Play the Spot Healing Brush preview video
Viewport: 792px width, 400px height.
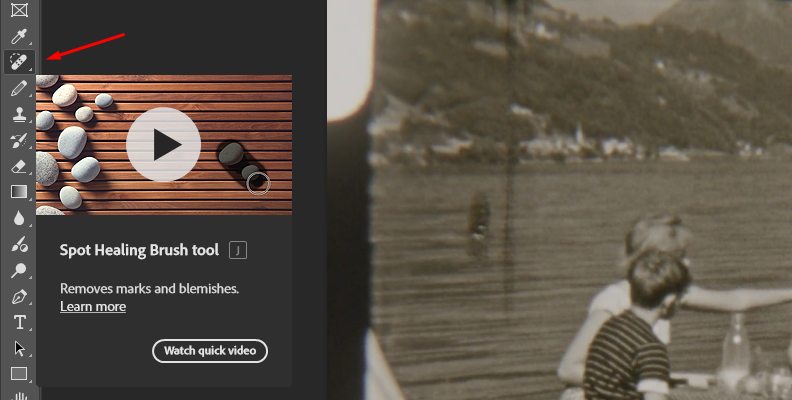(163, 144)
